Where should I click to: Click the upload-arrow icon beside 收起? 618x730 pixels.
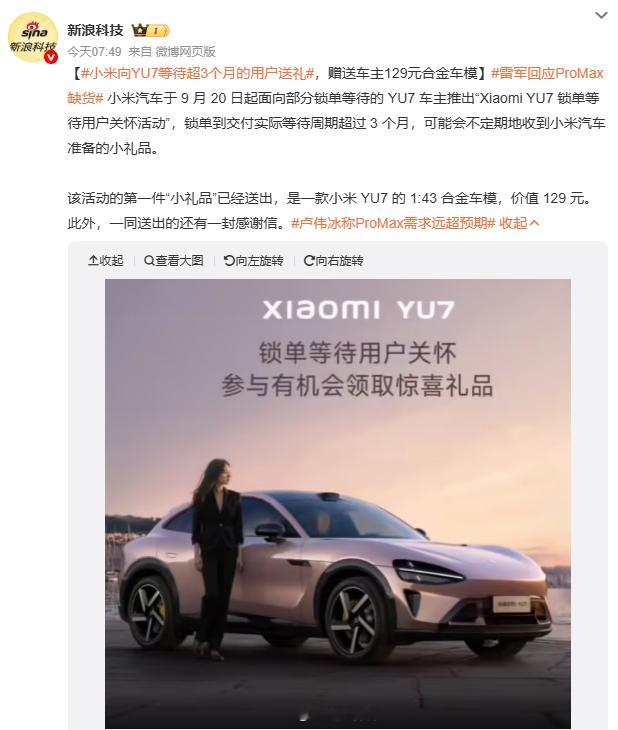point(93,261)
